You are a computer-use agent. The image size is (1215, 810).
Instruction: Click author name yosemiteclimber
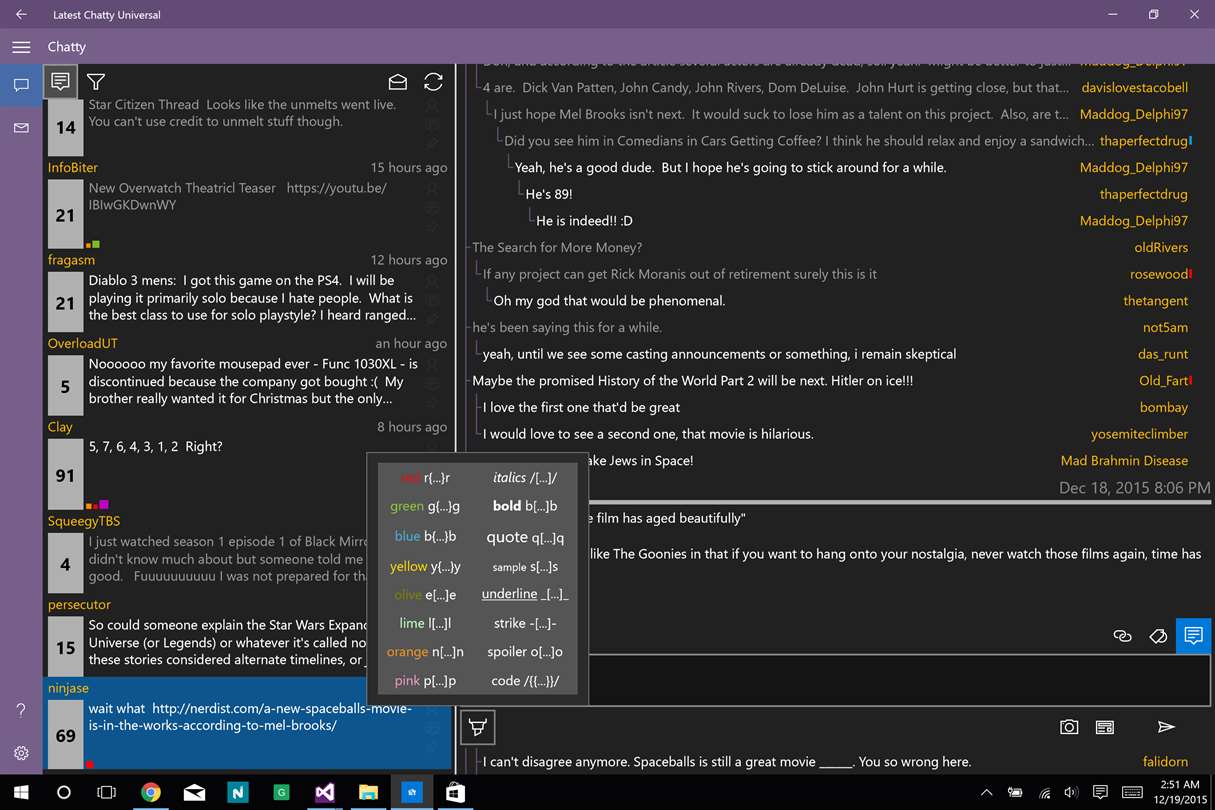[x=1139, y=434]
